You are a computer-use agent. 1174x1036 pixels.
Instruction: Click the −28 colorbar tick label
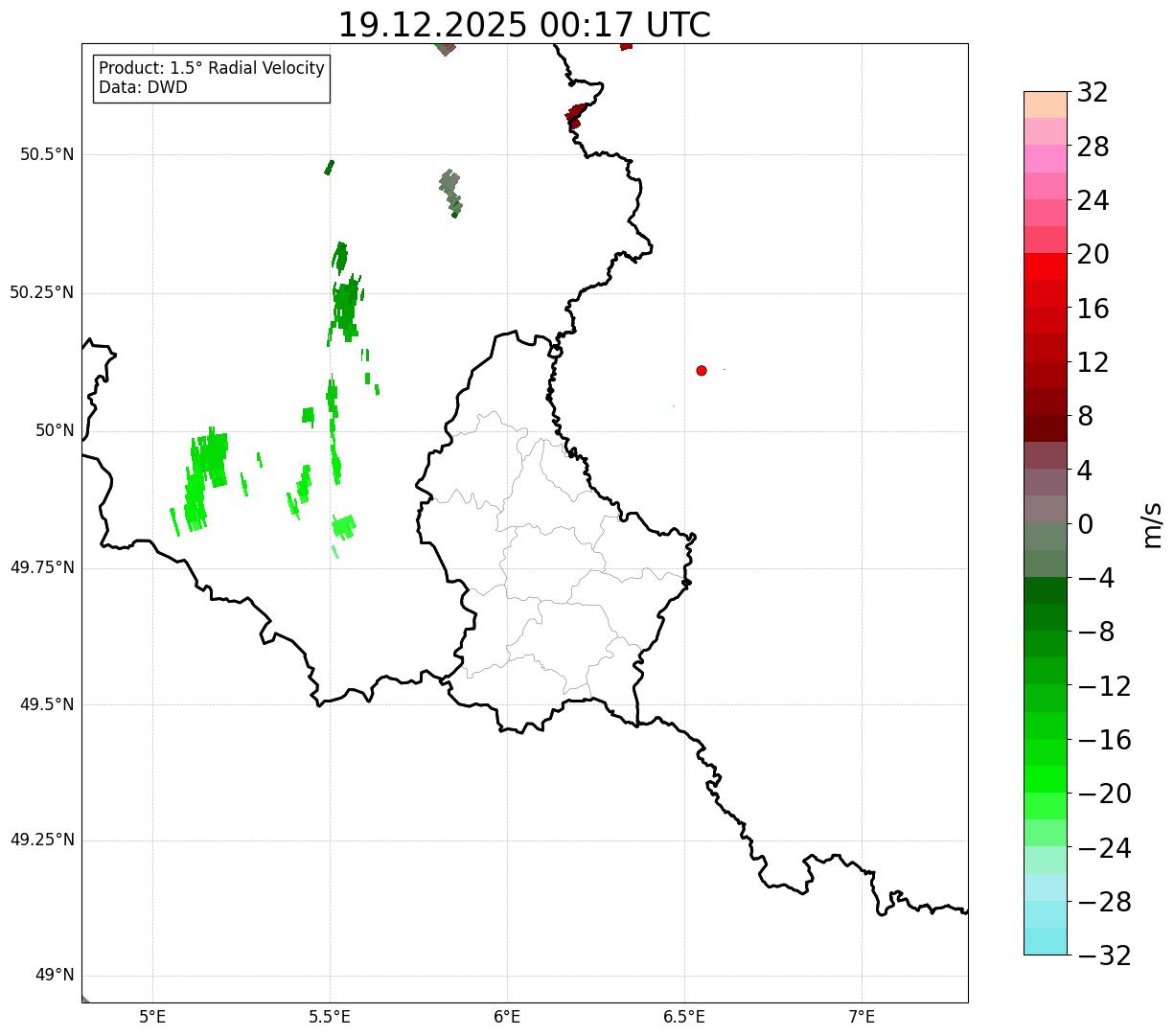1104,902
